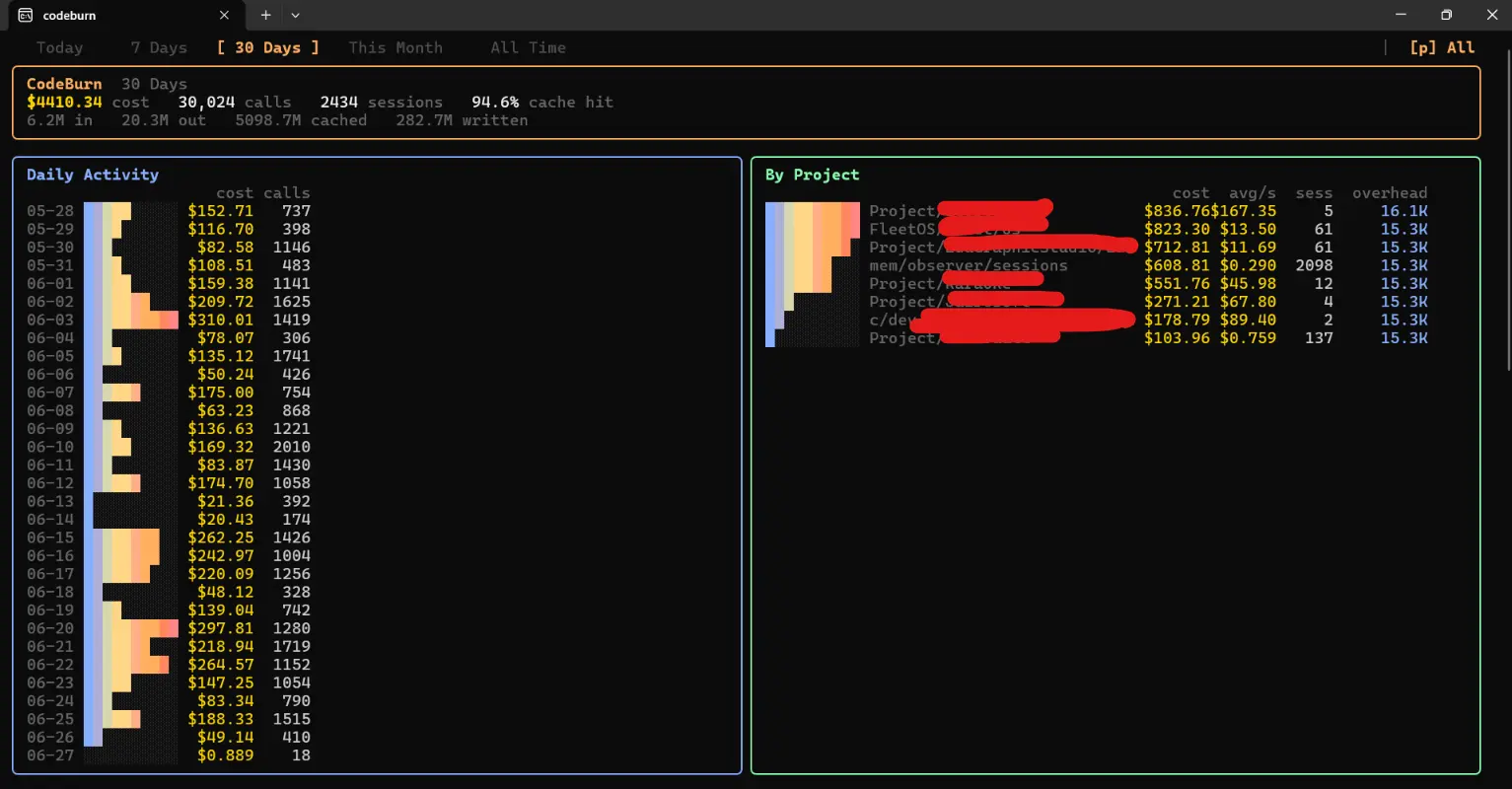Click the 2098 sessions count value

1314,265
